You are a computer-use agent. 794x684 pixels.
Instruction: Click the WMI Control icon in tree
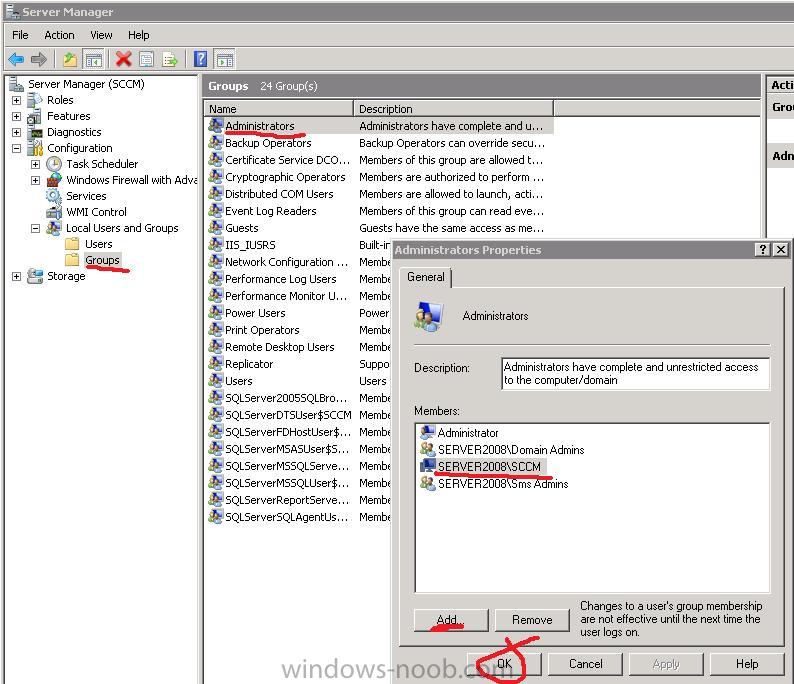[x=54, y=212]
